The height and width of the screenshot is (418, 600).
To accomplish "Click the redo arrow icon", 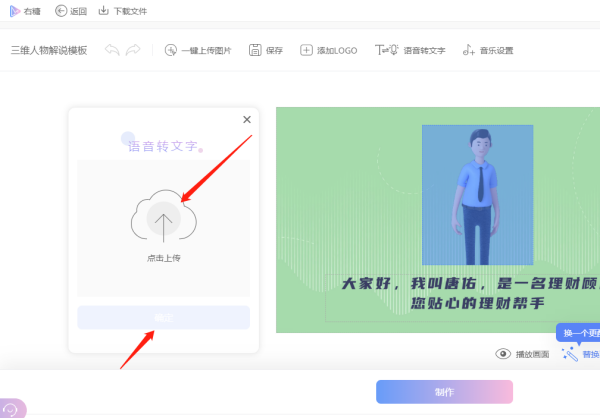I will (133, 50).
